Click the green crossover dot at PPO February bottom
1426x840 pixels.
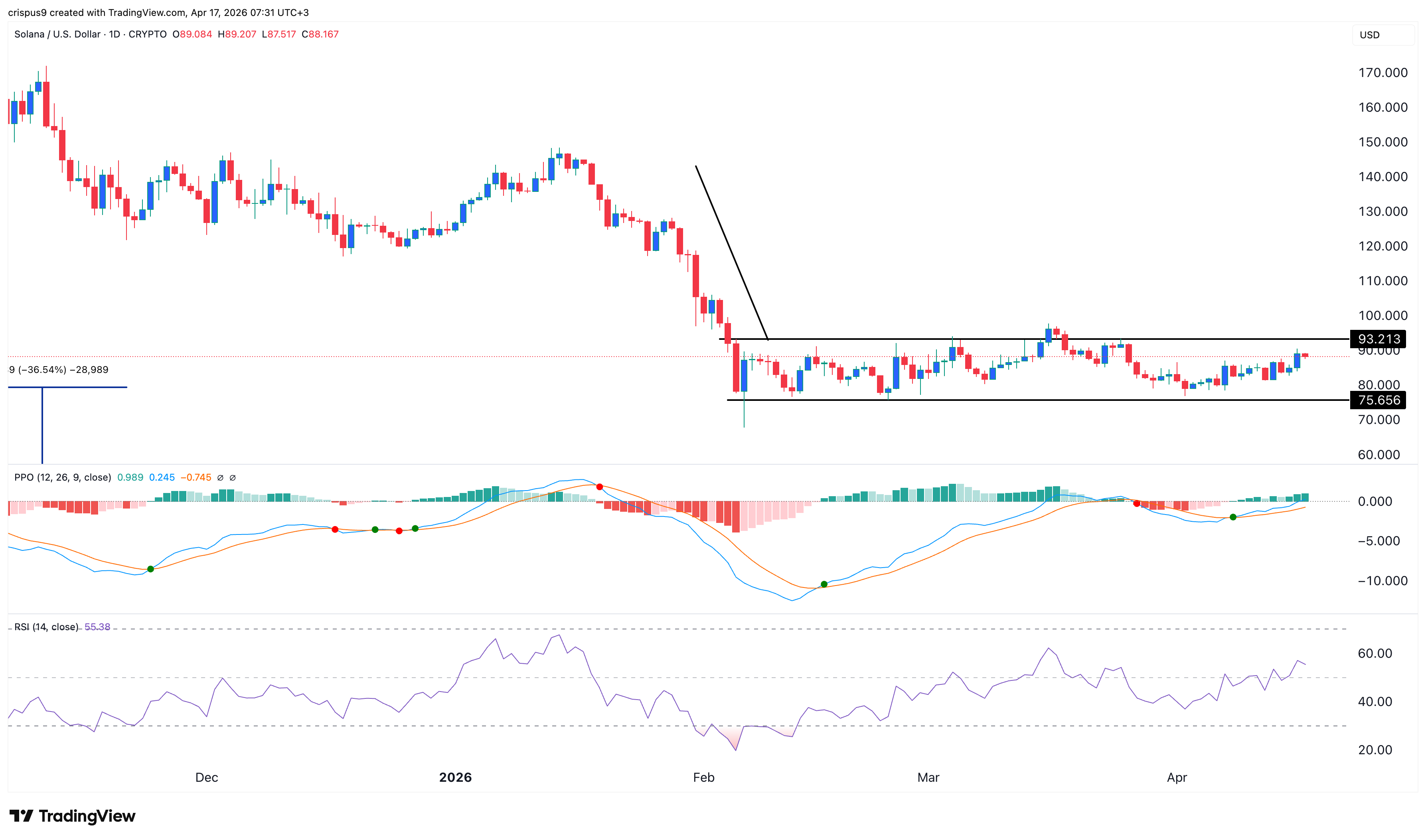(824, 584)
